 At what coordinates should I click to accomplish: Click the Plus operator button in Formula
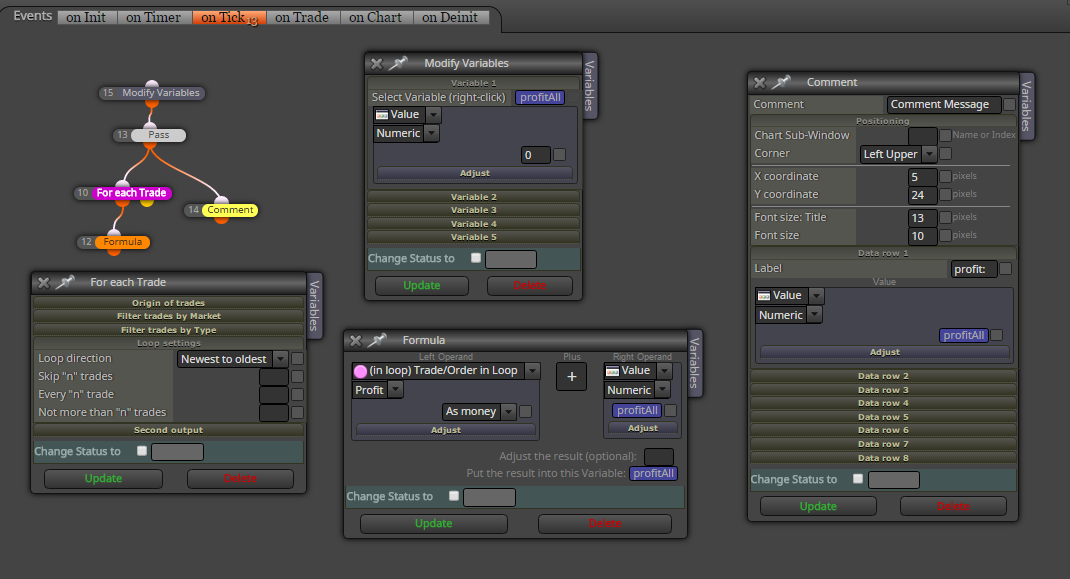pyautogui.click(x=571, y=376)
